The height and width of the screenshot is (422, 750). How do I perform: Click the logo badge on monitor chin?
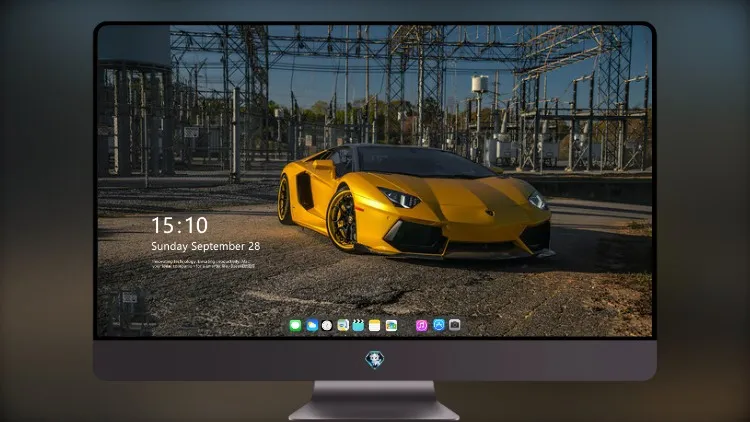point(375,359)
